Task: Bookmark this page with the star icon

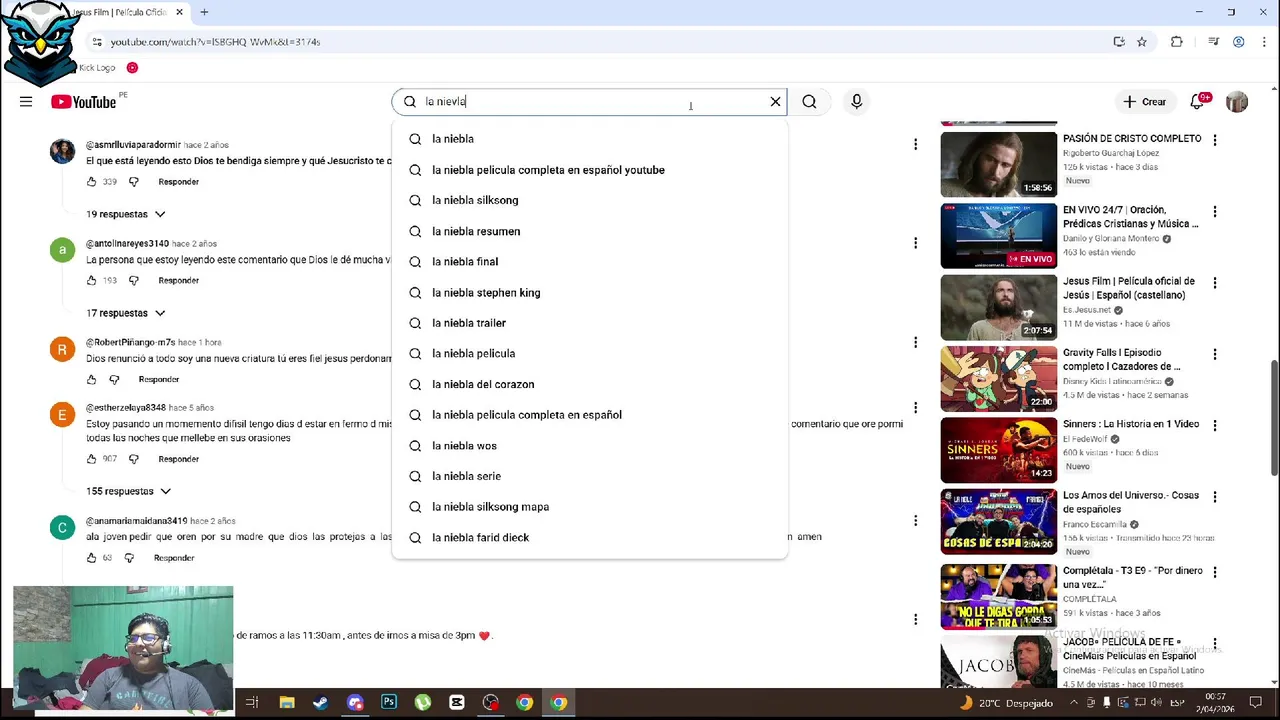Action: [1142, 42]
